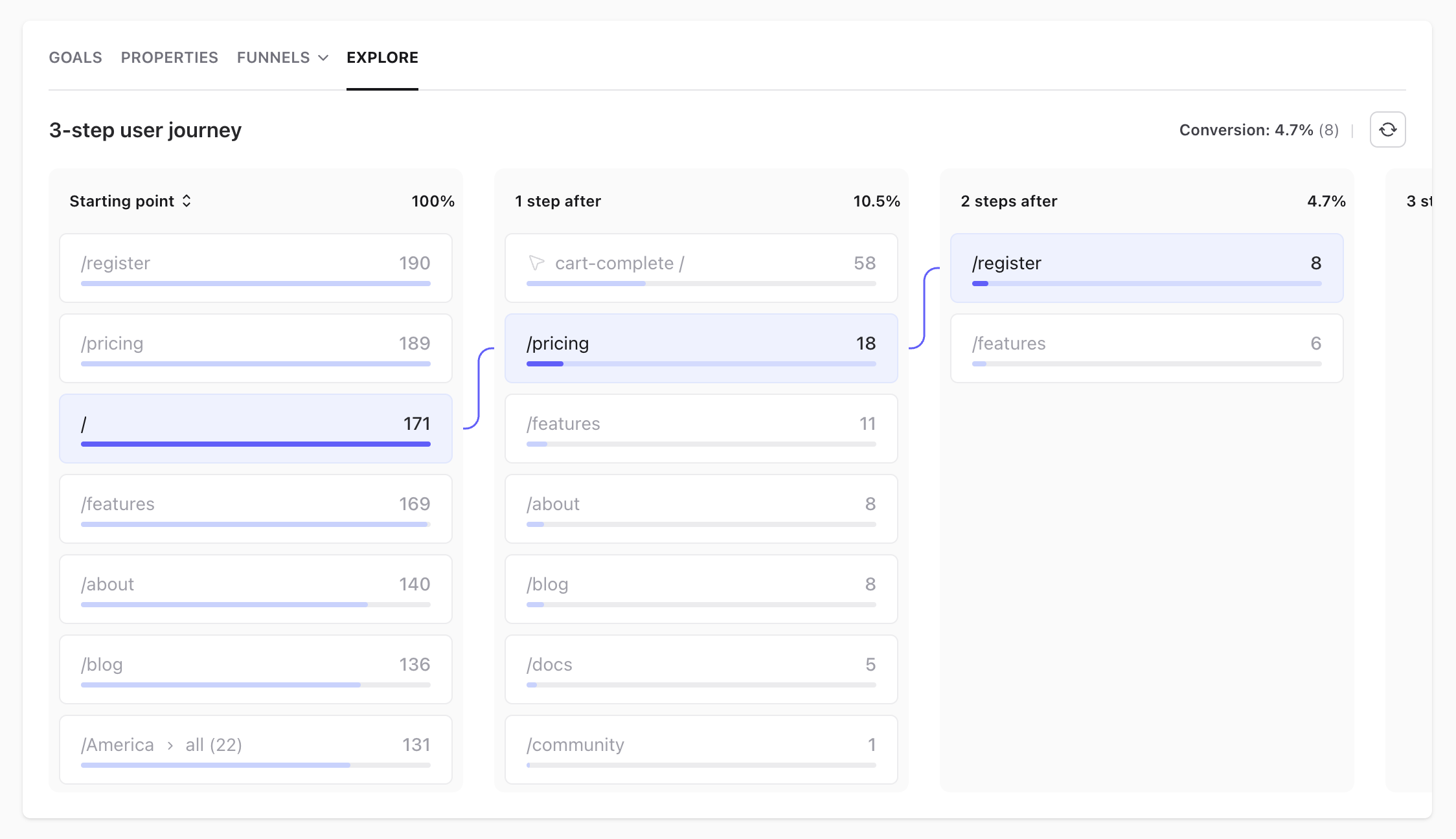Switch to the Properties tab

pos(169,58)
